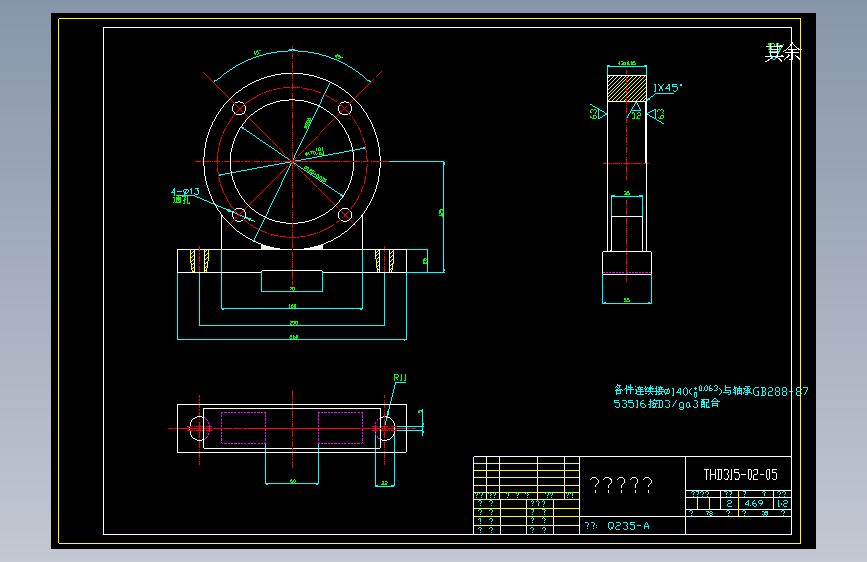
Task: Click the '4-Ø13' hole callout
Action: (185, 192)
